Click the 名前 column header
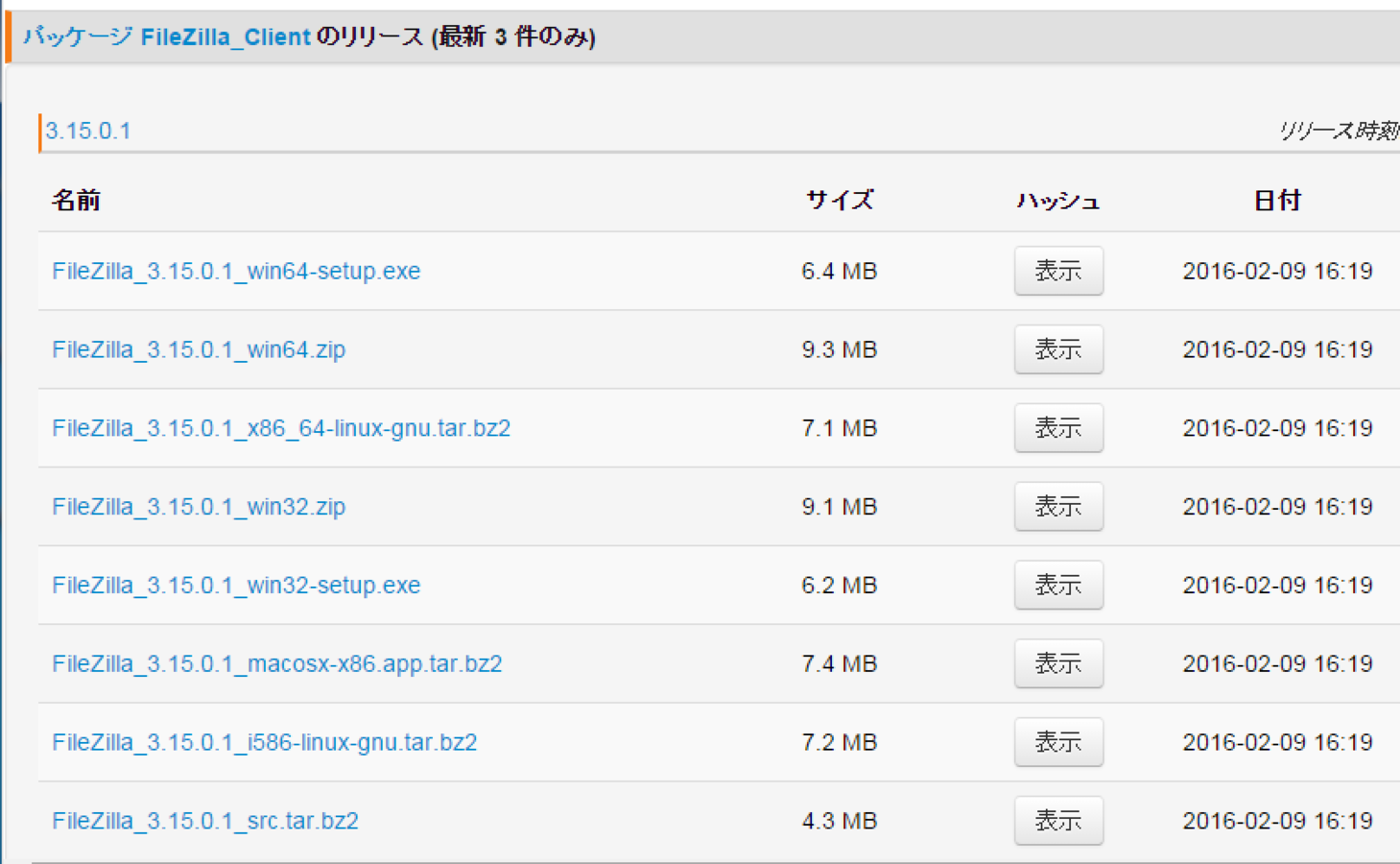1400x864 pixels. (76, 201)
